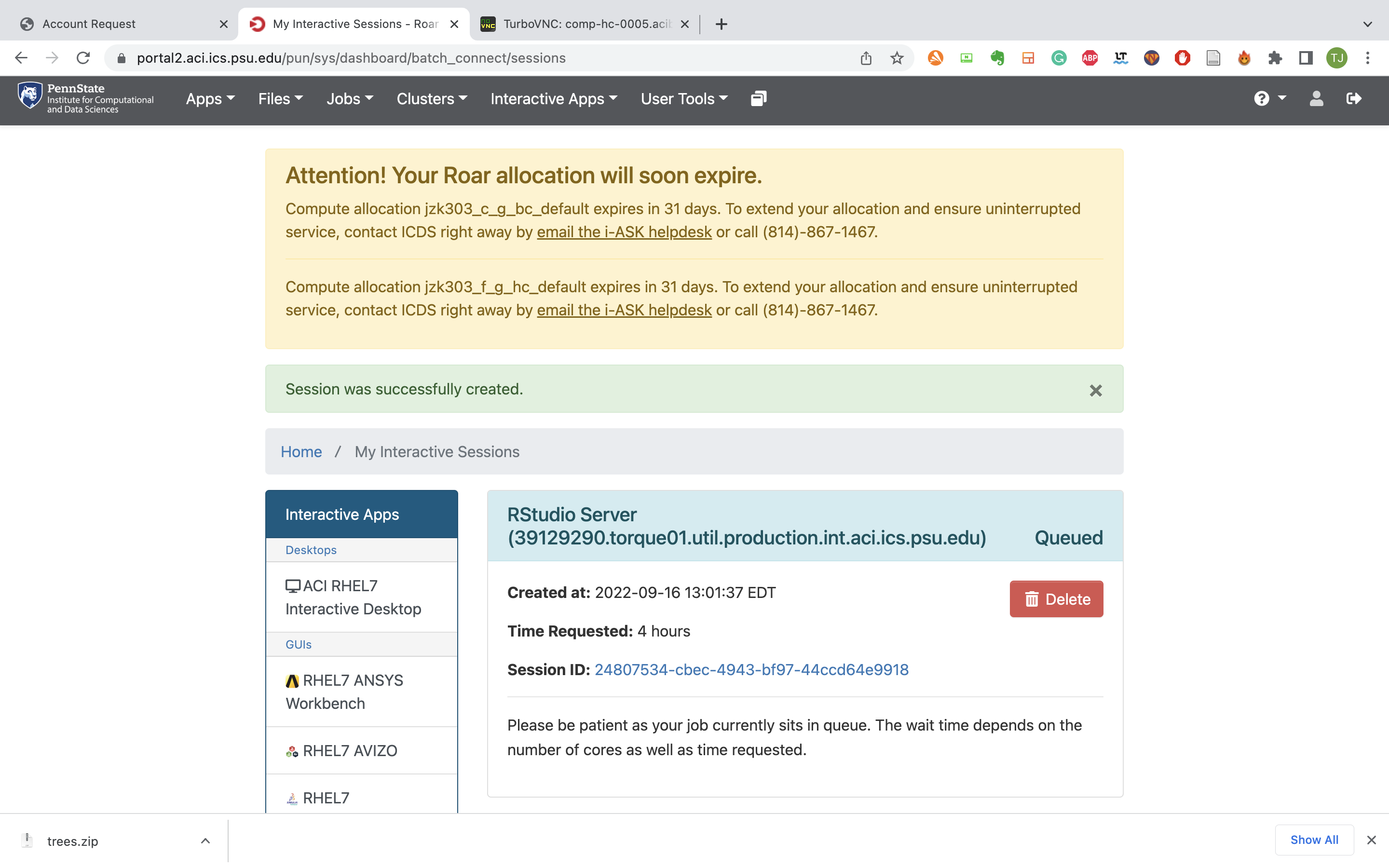Screen dimensions: 1389x868
Task: Open the Session ID link
Action: (752, 669)
